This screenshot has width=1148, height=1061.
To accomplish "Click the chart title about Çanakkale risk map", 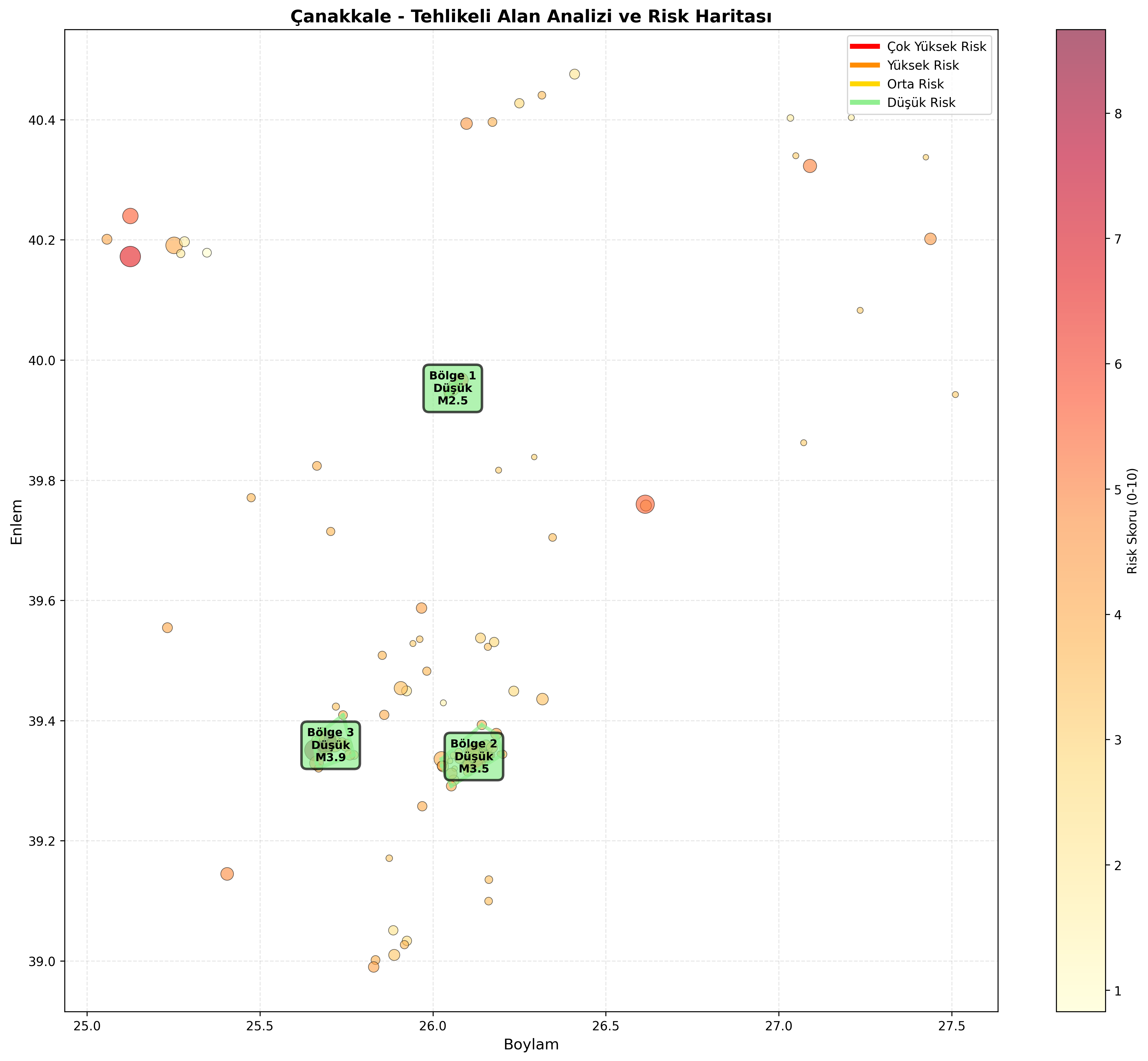I will click(x=531, y=17).
